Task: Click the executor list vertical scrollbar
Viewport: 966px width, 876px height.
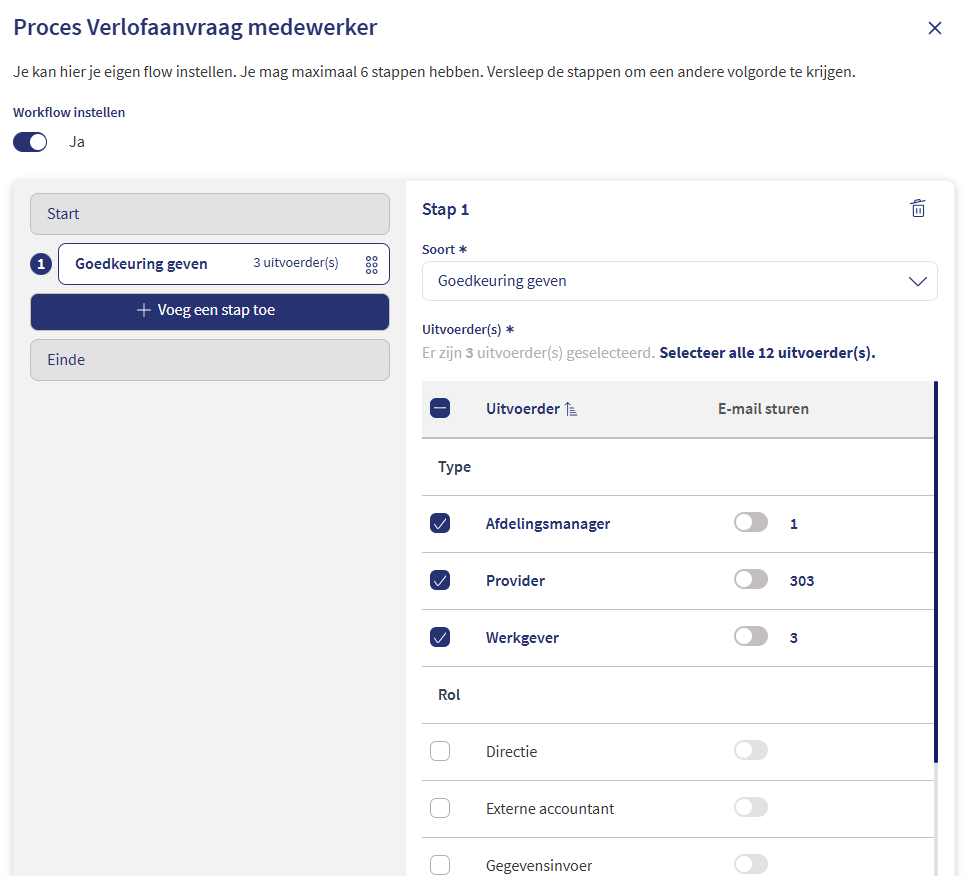Action: 936,570
